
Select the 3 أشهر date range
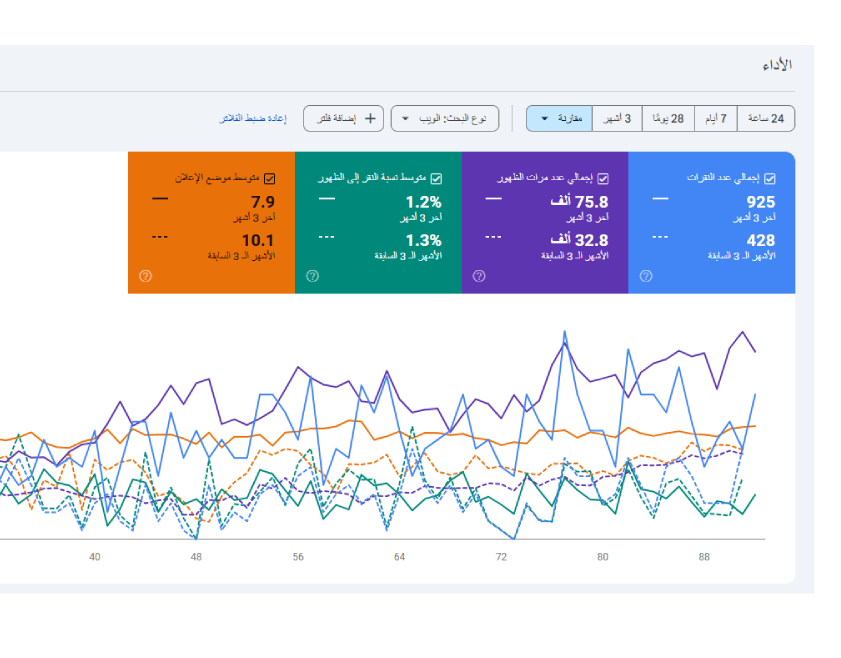617,118
